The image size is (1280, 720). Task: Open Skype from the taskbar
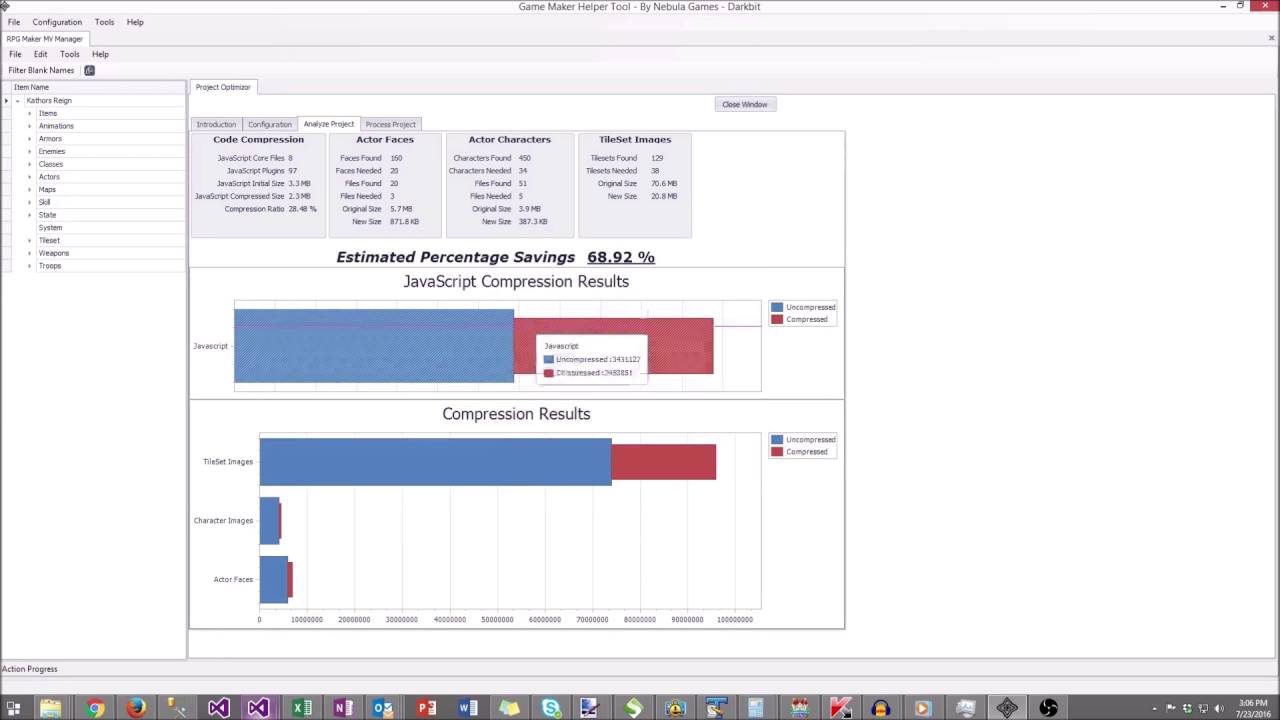551,708
